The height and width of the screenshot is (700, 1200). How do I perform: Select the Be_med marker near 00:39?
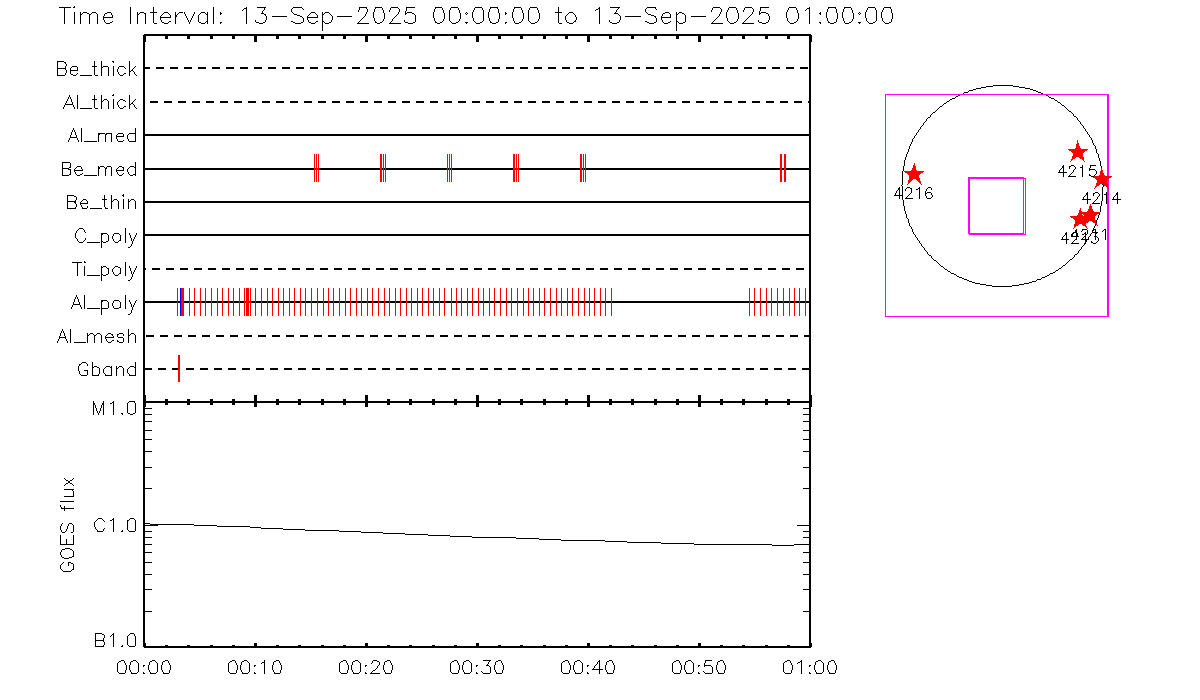582,168
